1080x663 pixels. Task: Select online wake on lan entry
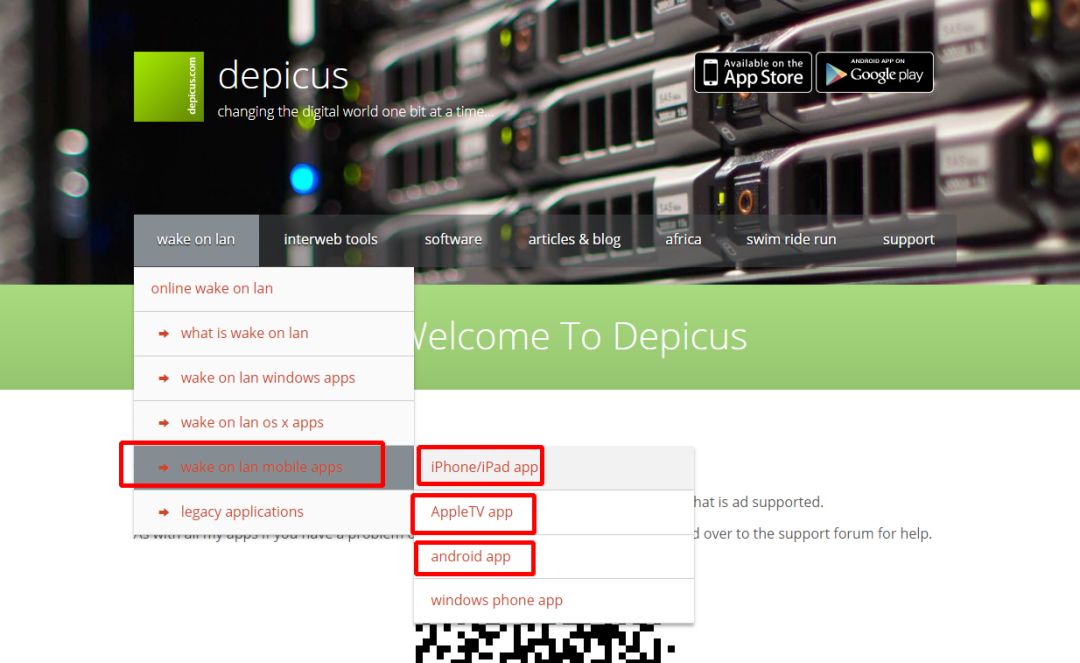point(274,288)
